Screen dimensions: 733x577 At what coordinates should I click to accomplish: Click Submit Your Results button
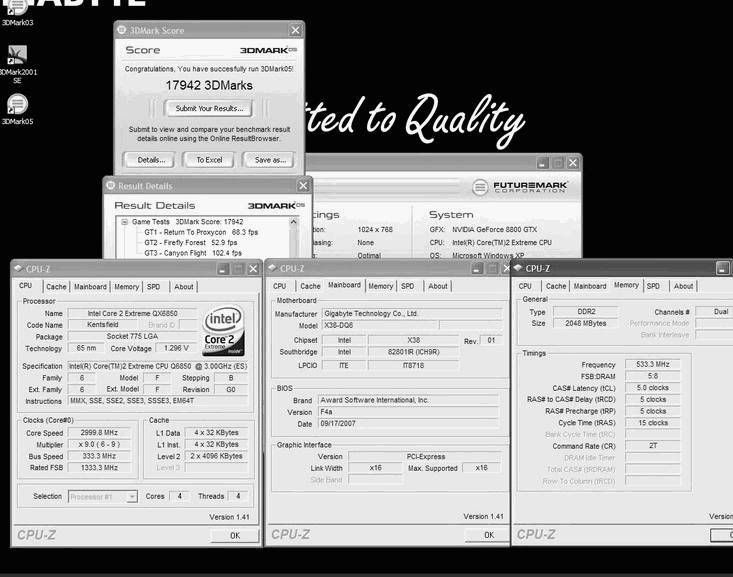coord(208,108)
